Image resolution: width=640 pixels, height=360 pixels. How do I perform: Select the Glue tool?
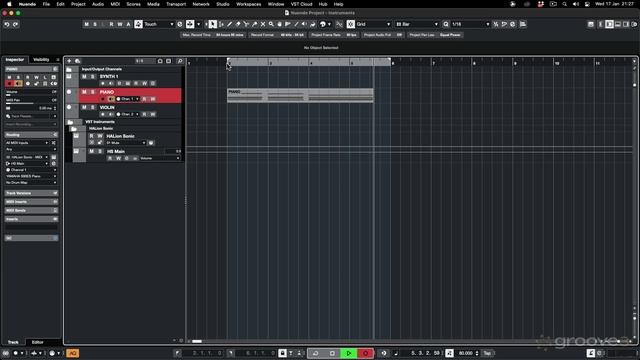click(x=255, y=24)
